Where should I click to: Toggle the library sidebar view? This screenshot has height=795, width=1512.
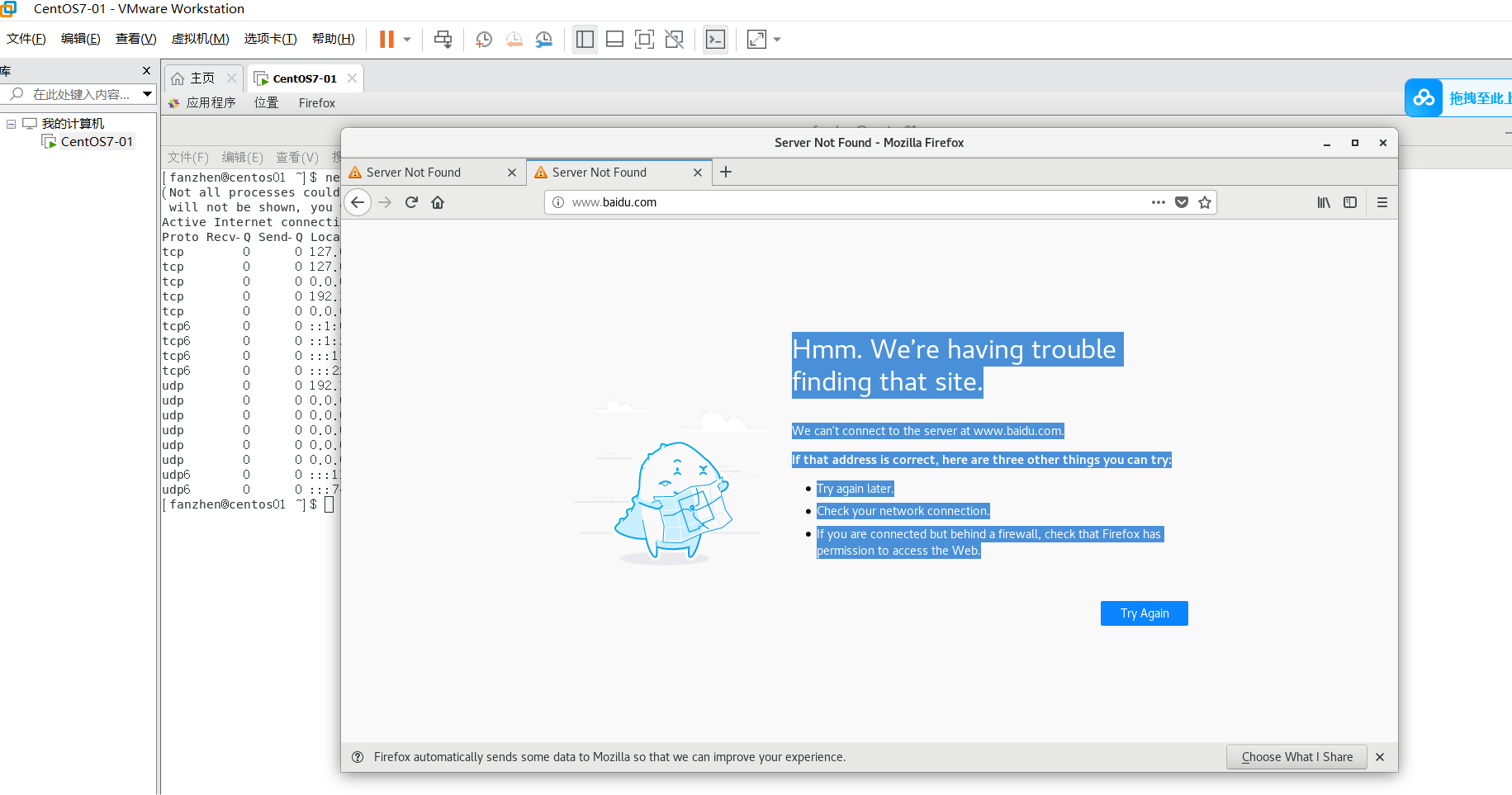[585, 39]
